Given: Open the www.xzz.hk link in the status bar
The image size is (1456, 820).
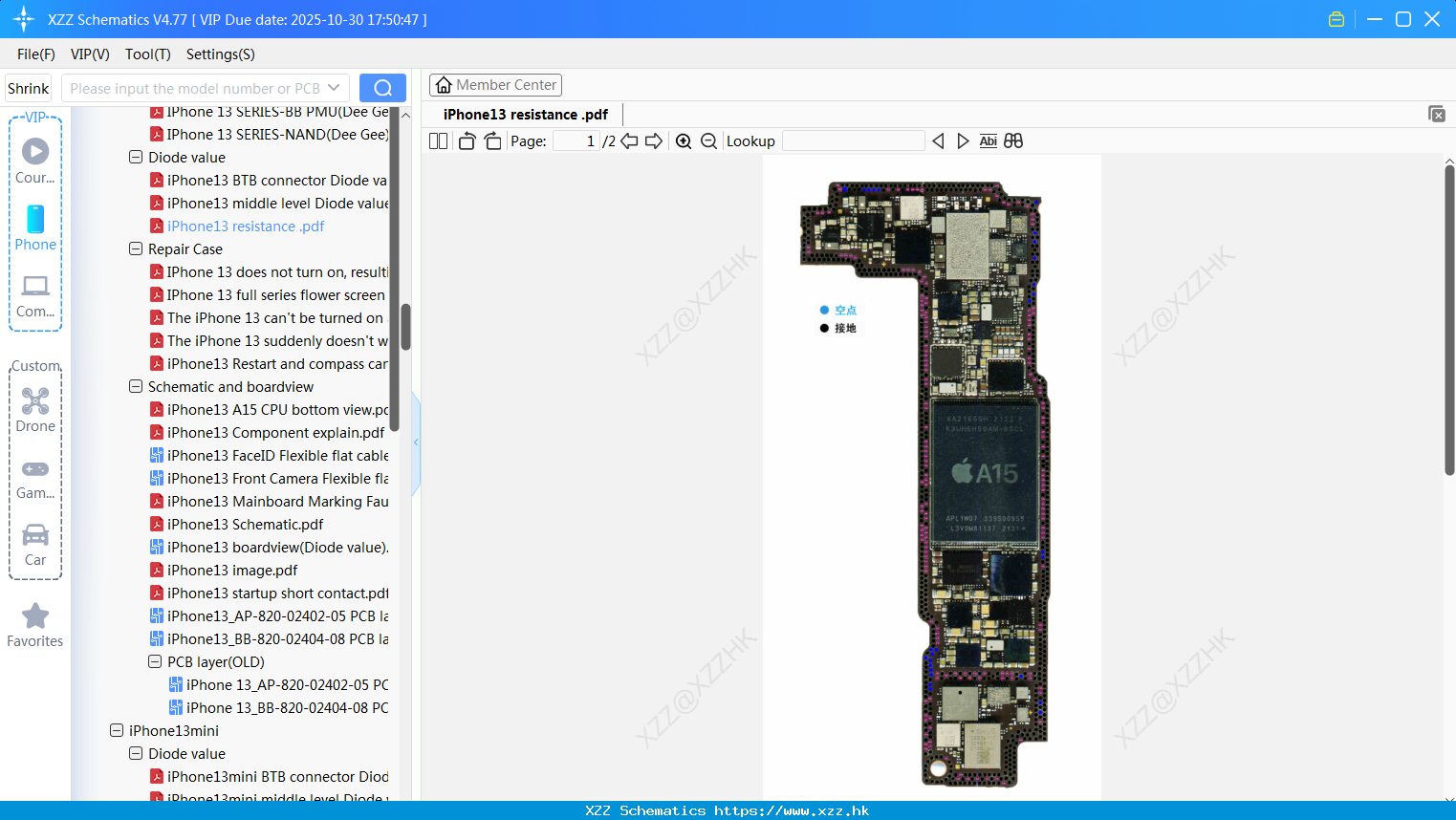Looking at the screenshot, I should pyautogui.click(x=792, y=810).
